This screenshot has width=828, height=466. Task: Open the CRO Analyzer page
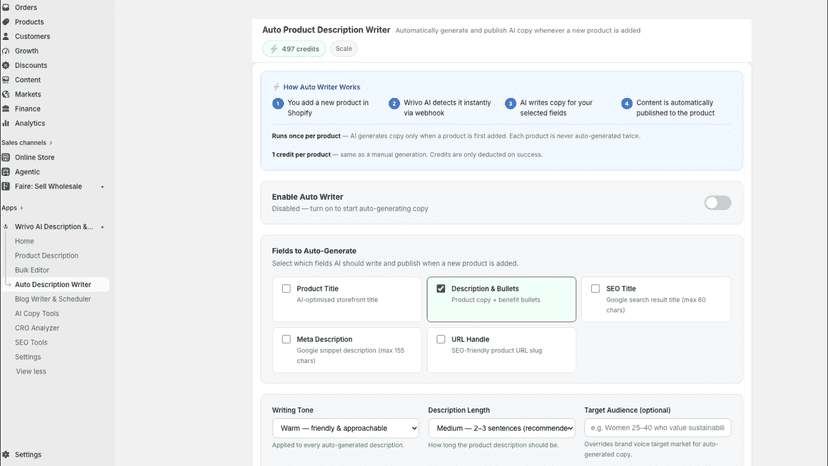[37, 328]
